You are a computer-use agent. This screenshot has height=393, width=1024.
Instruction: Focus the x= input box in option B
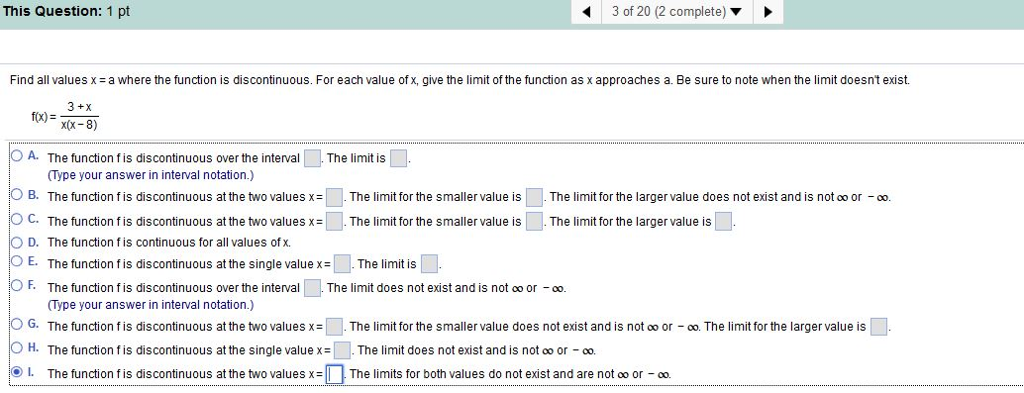[334, 196]
